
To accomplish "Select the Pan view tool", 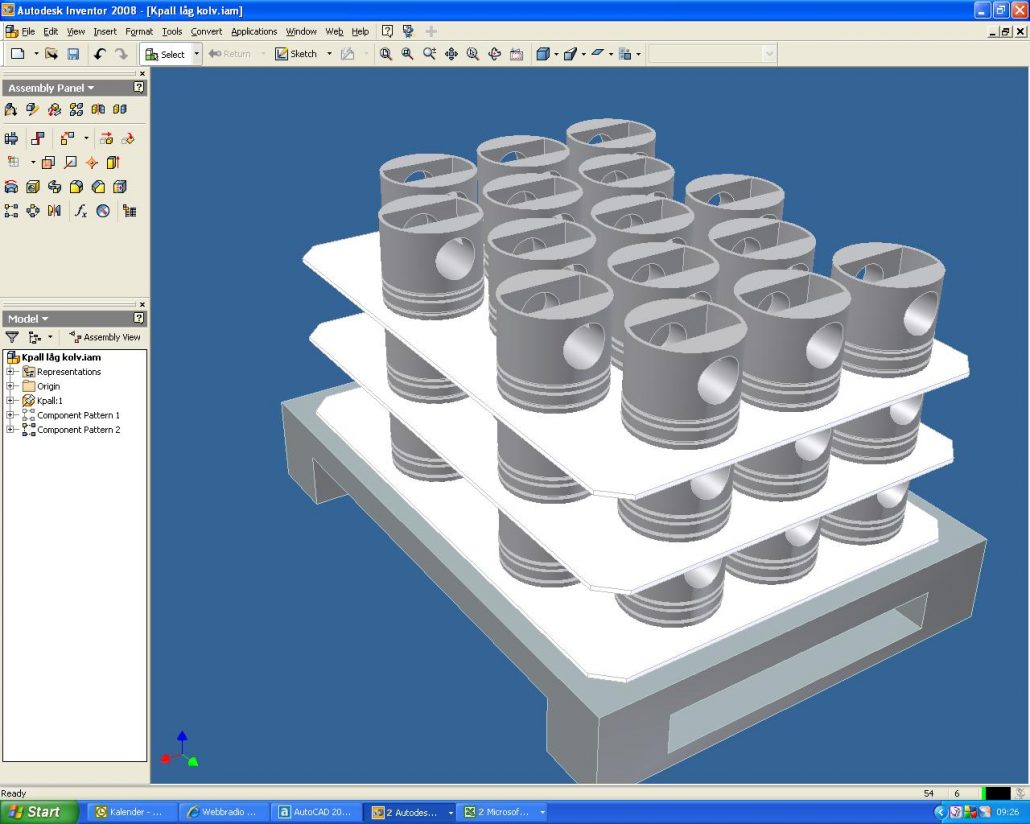I will pos(451,54).
